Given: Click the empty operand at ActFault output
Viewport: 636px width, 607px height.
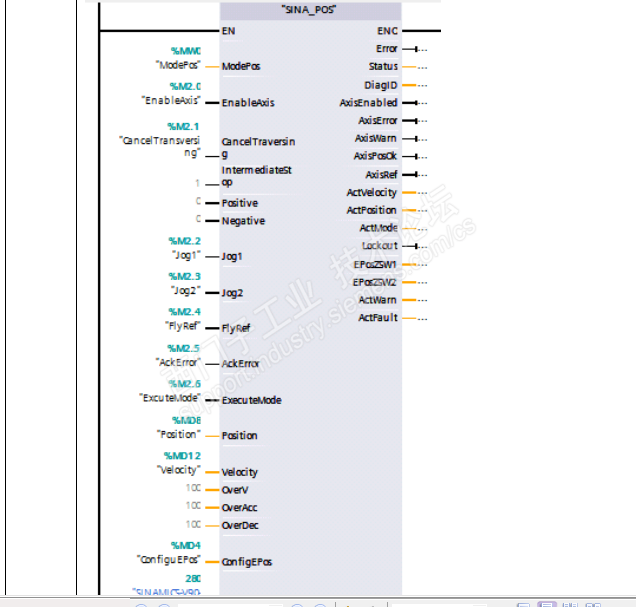Looking at the screenshot, I should 423,319.
